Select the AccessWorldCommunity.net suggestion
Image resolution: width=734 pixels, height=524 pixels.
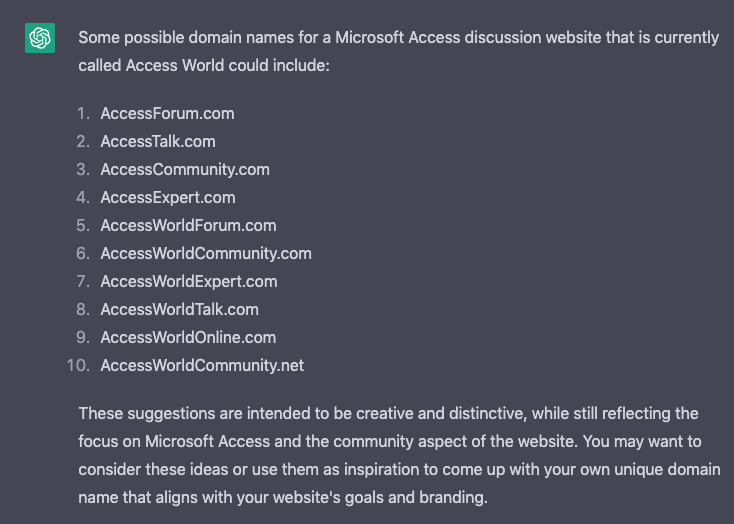[202, 365]
